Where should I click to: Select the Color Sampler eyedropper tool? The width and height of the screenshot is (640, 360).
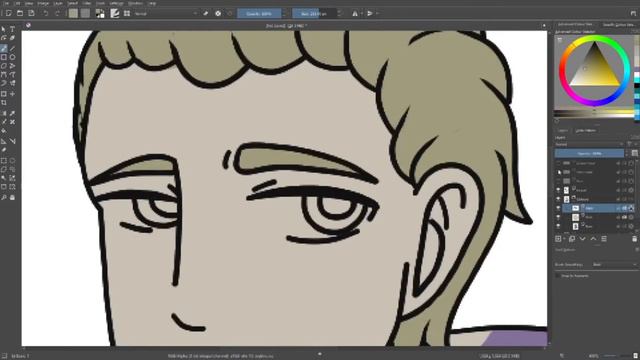[12, 113]
